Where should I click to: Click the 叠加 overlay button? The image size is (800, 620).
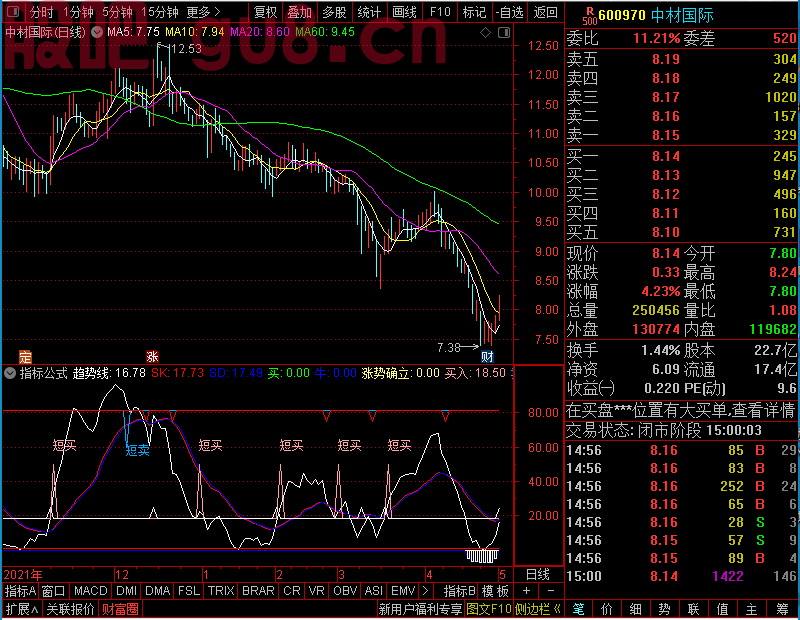tap(299, 12)
